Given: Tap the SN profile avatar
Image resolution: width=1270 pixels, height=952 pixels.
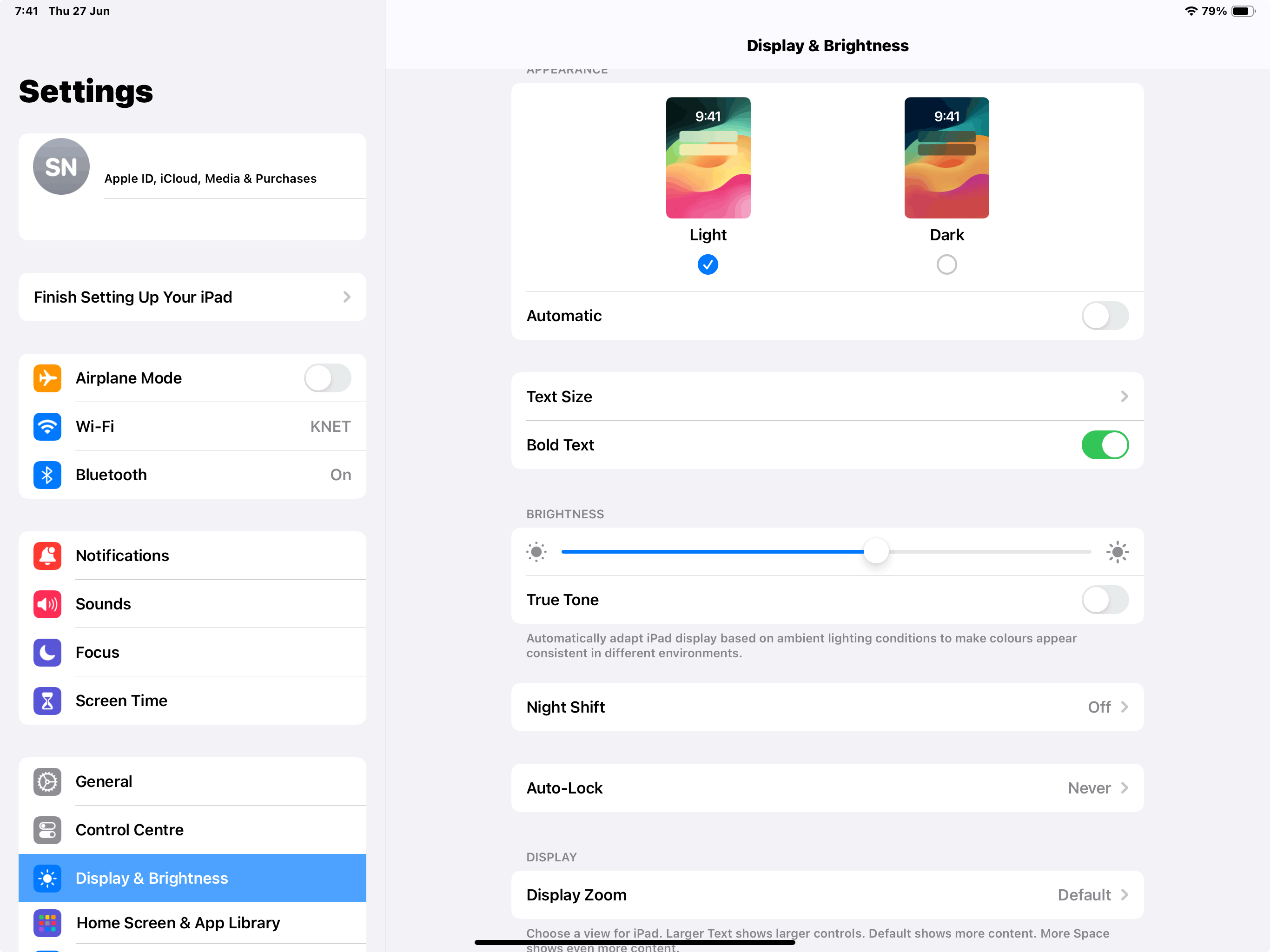Looking at the screenshot, I should [x=61, y=166].
